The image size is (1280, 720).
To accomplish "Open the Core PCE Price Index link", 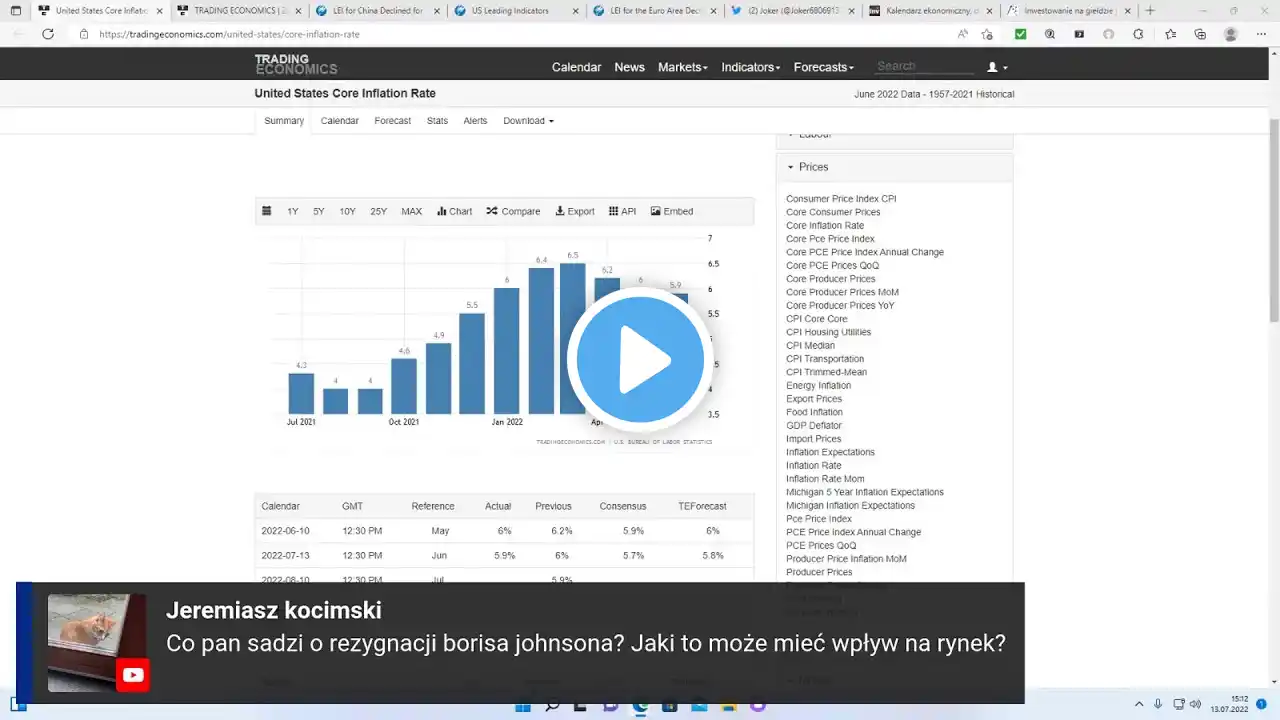I will tap(830, 239).
